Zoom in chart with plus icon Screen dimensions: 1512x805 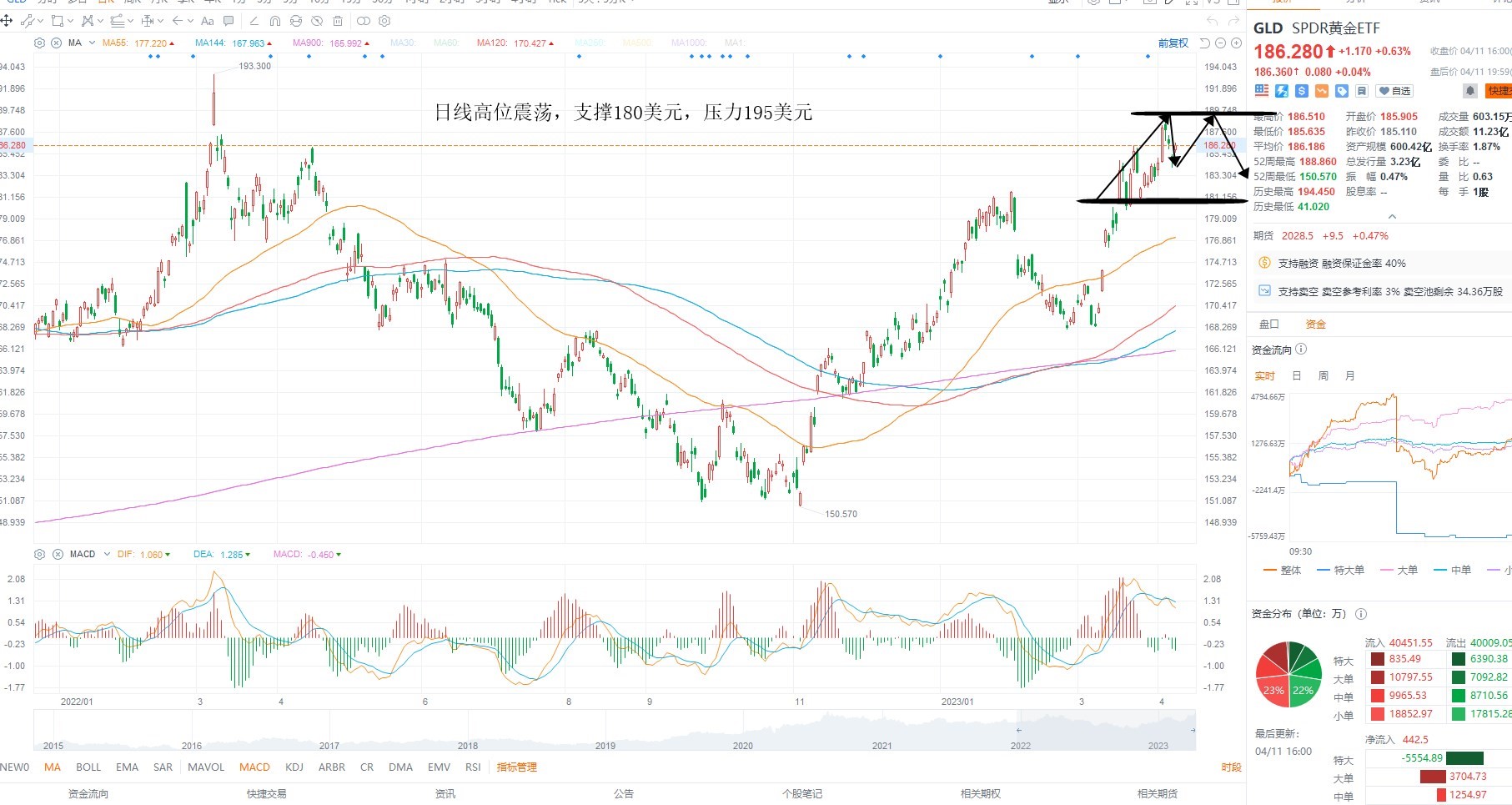tap(1236, 43)
